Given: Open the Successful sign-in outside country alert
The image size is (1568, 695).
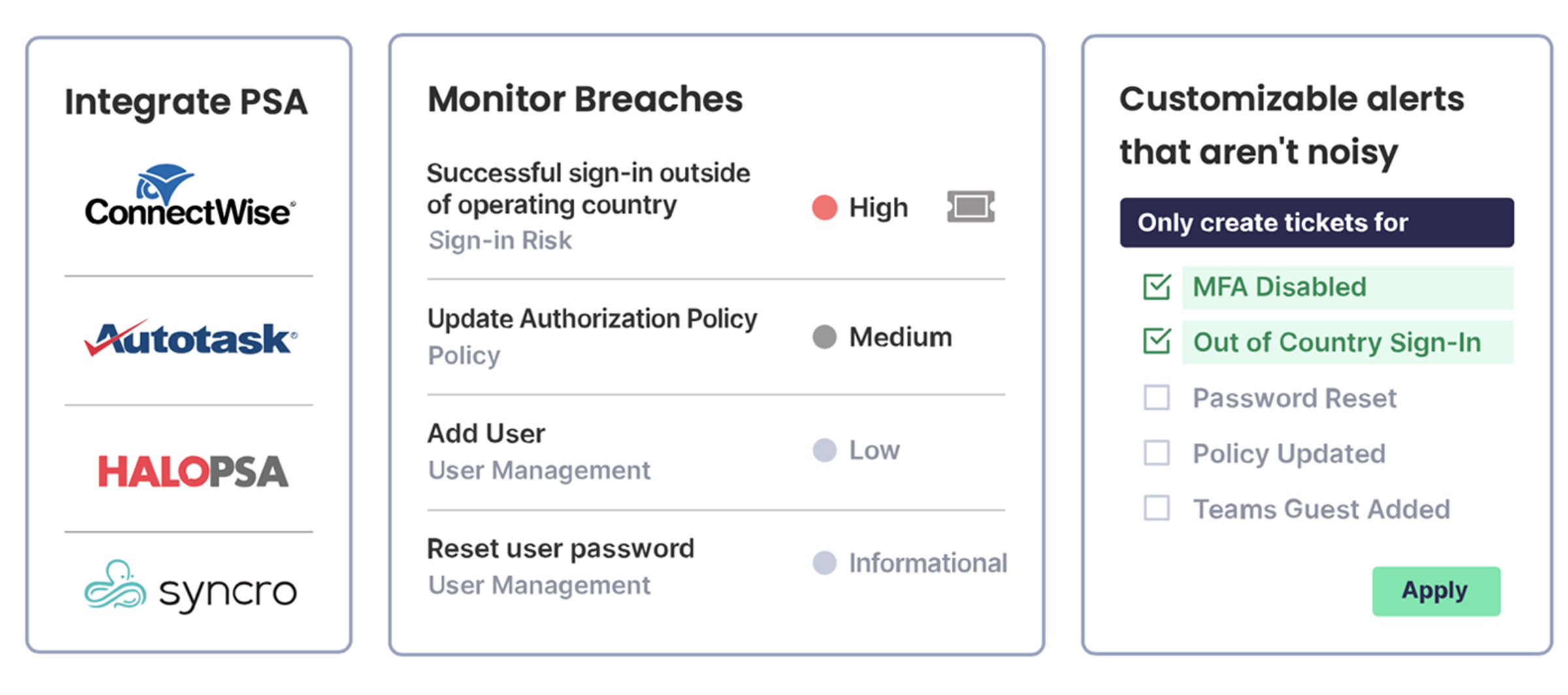Looking at the screenshot, I should (x=588, y=189).
